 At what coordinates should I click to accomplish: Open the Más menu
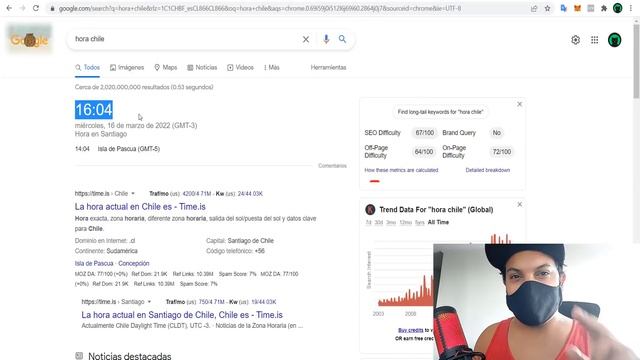click(x=271, y=68)
